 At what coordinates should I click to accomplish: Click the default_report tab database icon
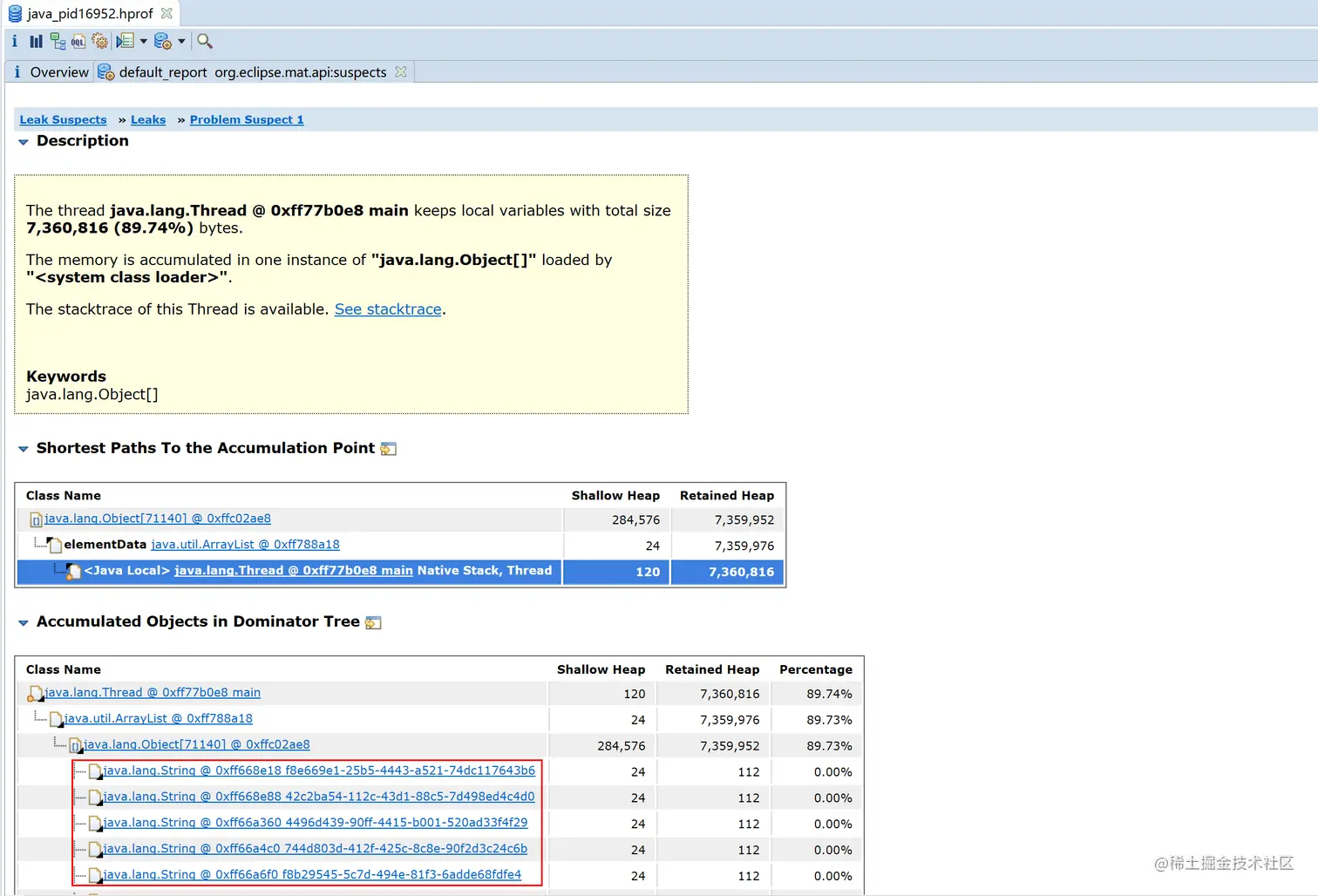(x=105, y=72)
